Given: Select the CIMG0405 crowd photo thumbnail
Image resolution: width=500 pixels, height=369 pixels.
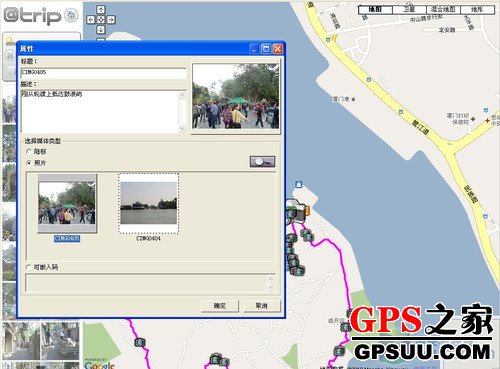Looking at the screenshot, I should pyautogui.click(x=67, y=203).
